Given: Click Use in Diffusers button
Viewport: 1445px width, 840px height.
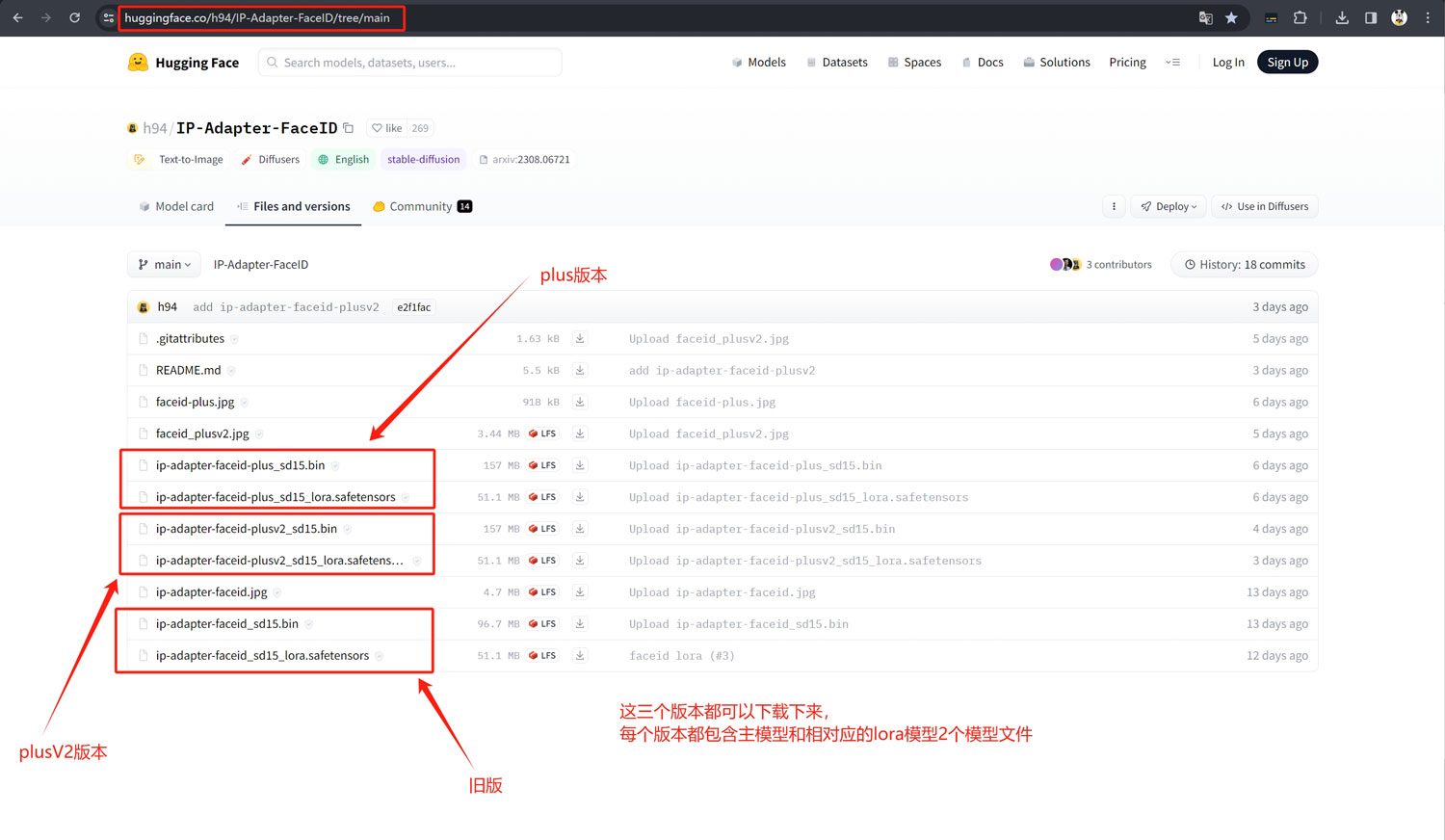Looking at the screenshot, I should pyautogui.click(x=1265, y=206).
